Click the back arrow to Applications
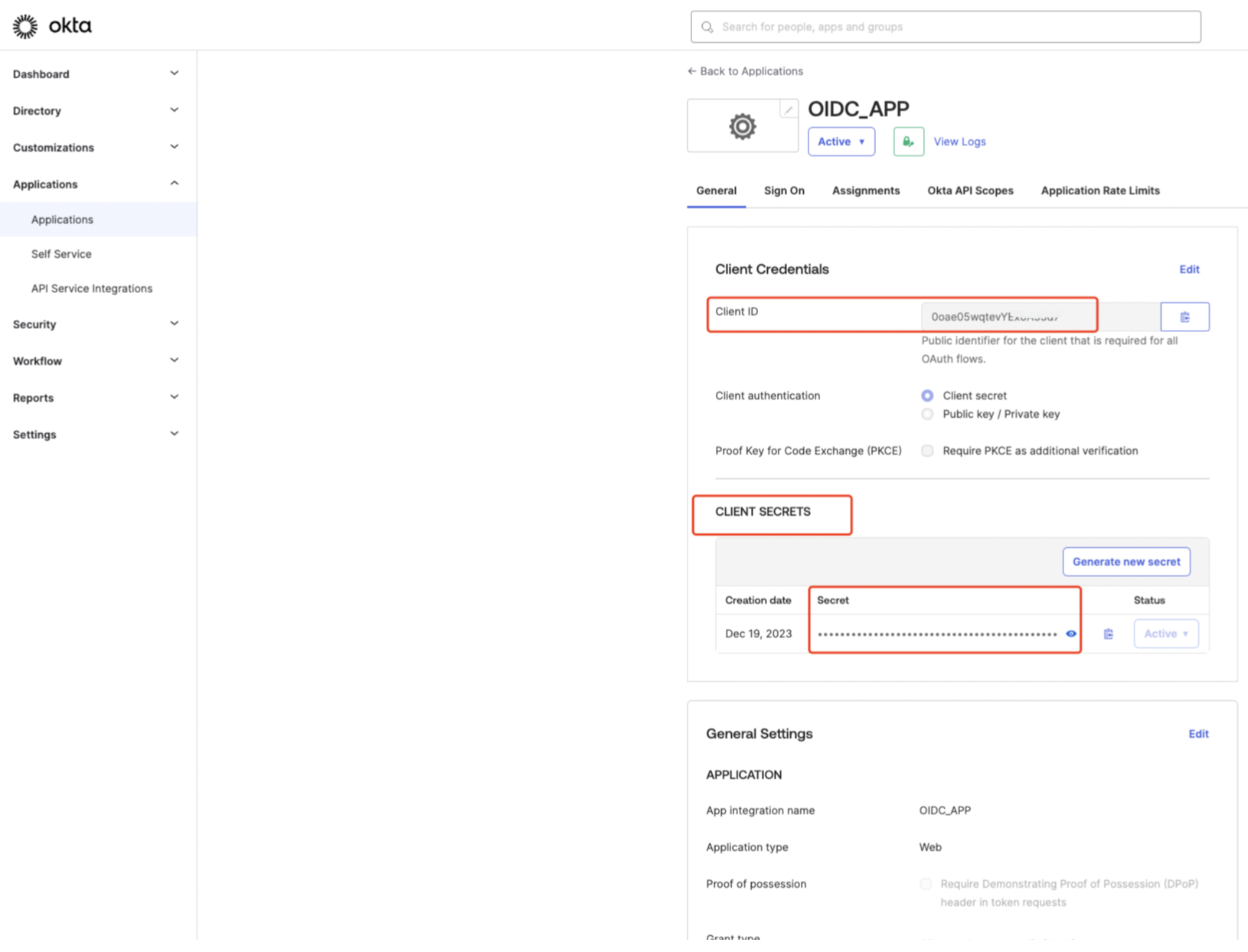The width and height of the screenshot is (1248, 952). (x=692, y=71)
